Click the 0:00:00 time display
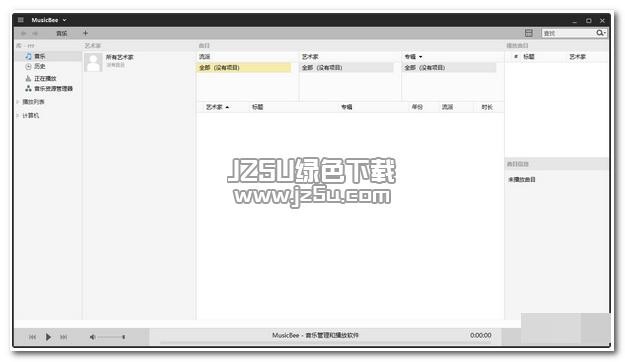The image size is (625, 362). (x=481, y=335)
